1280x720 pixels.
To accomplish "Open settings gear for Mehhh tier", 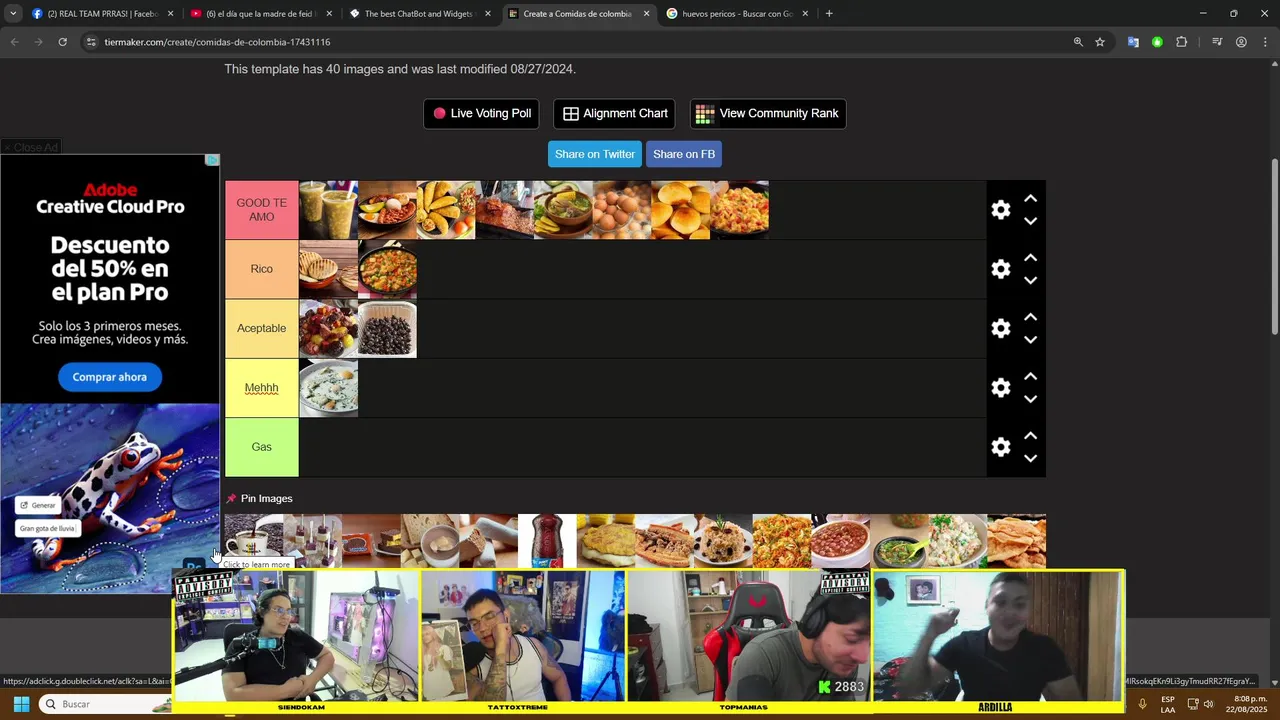I will coord(1000,388).
